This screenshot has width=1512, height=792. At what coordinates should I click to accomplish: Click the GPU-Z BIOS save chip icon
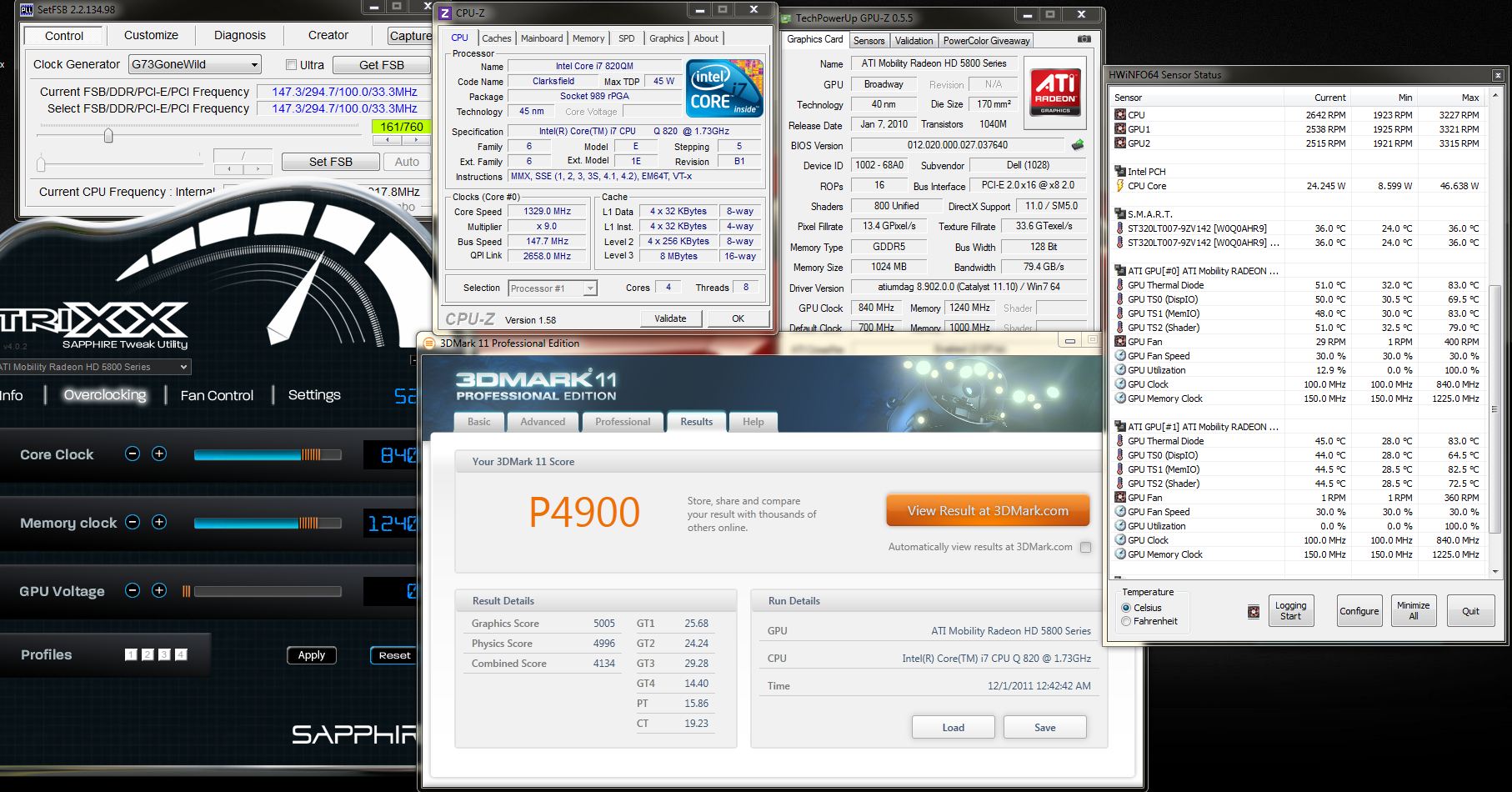(1078, 144)
